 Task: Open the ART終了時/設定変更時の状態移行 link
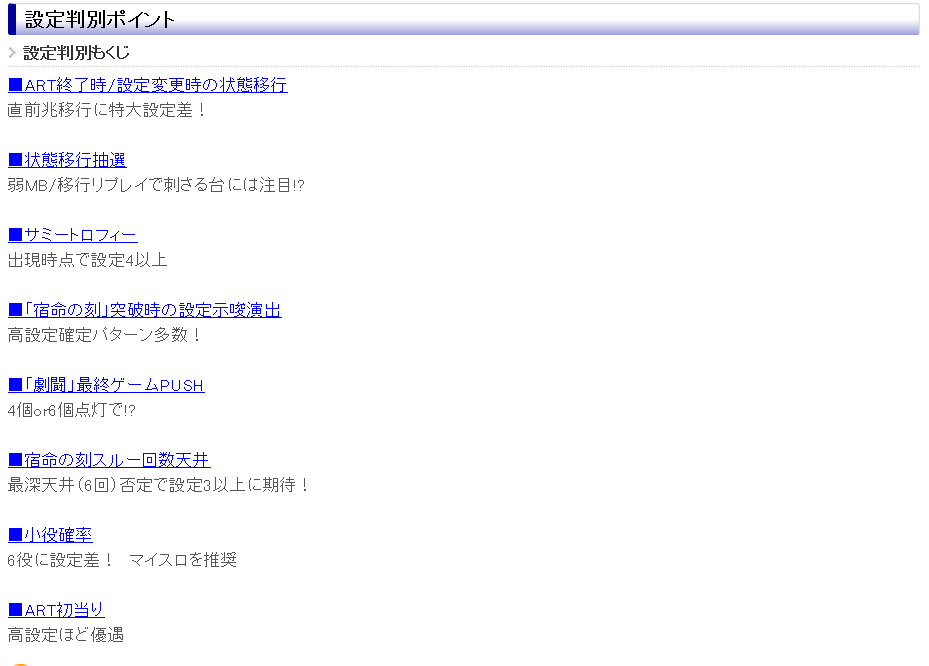pyautogui.click(x=148, y=85)
